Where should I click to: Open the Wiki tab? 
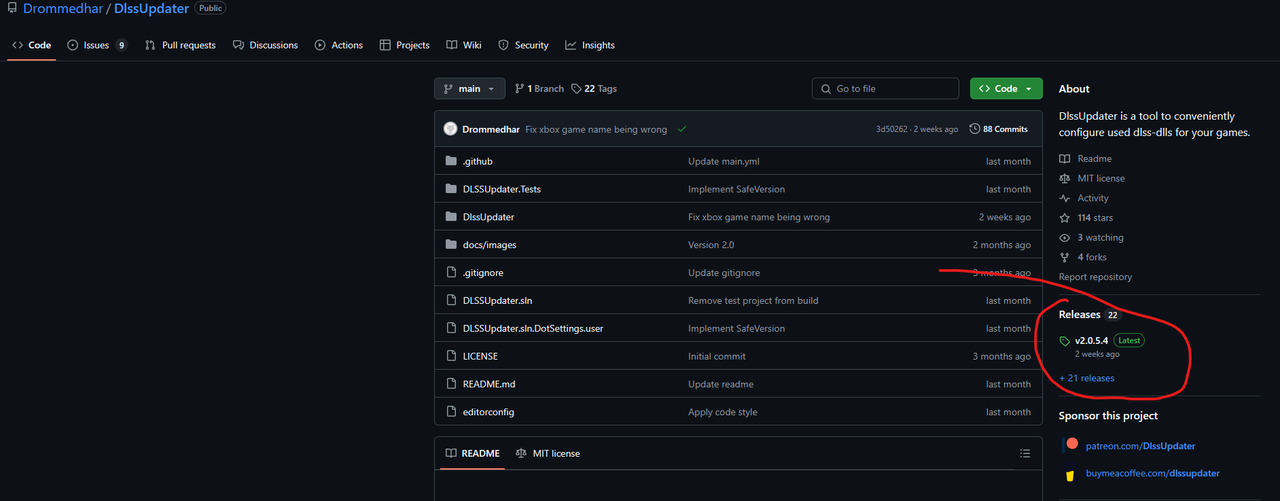(x=464, y=45)
